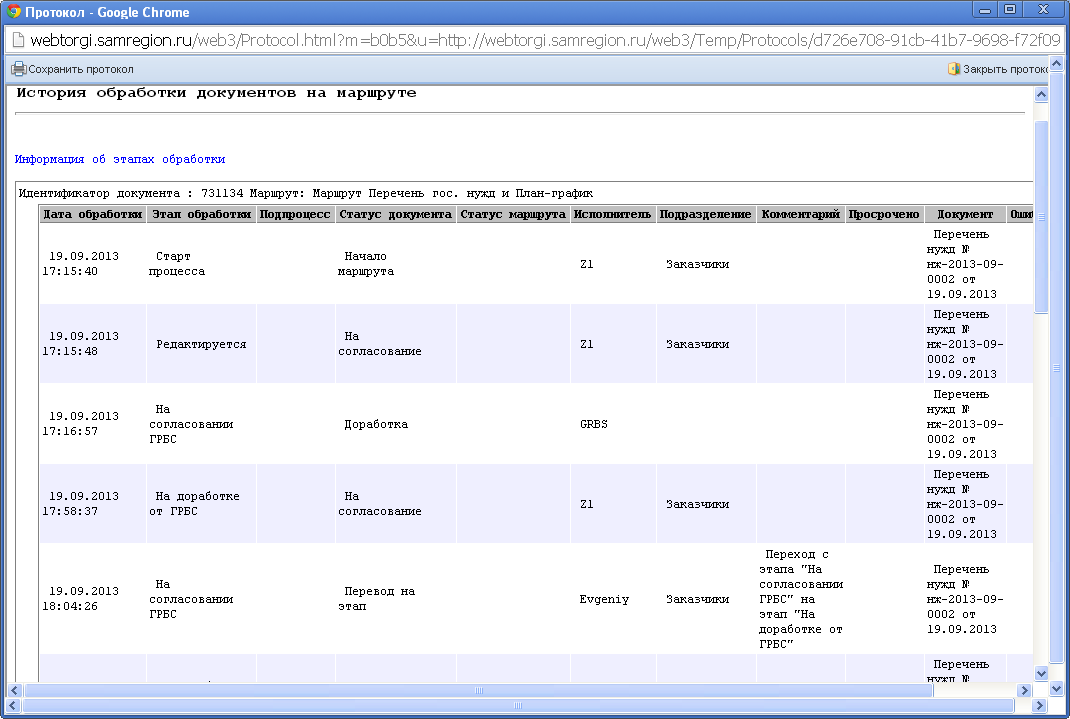This screenshot has height=719, width=1070.
Task: Click the printer icon for Сохранить протокол
Action: (x=18, y=69)
